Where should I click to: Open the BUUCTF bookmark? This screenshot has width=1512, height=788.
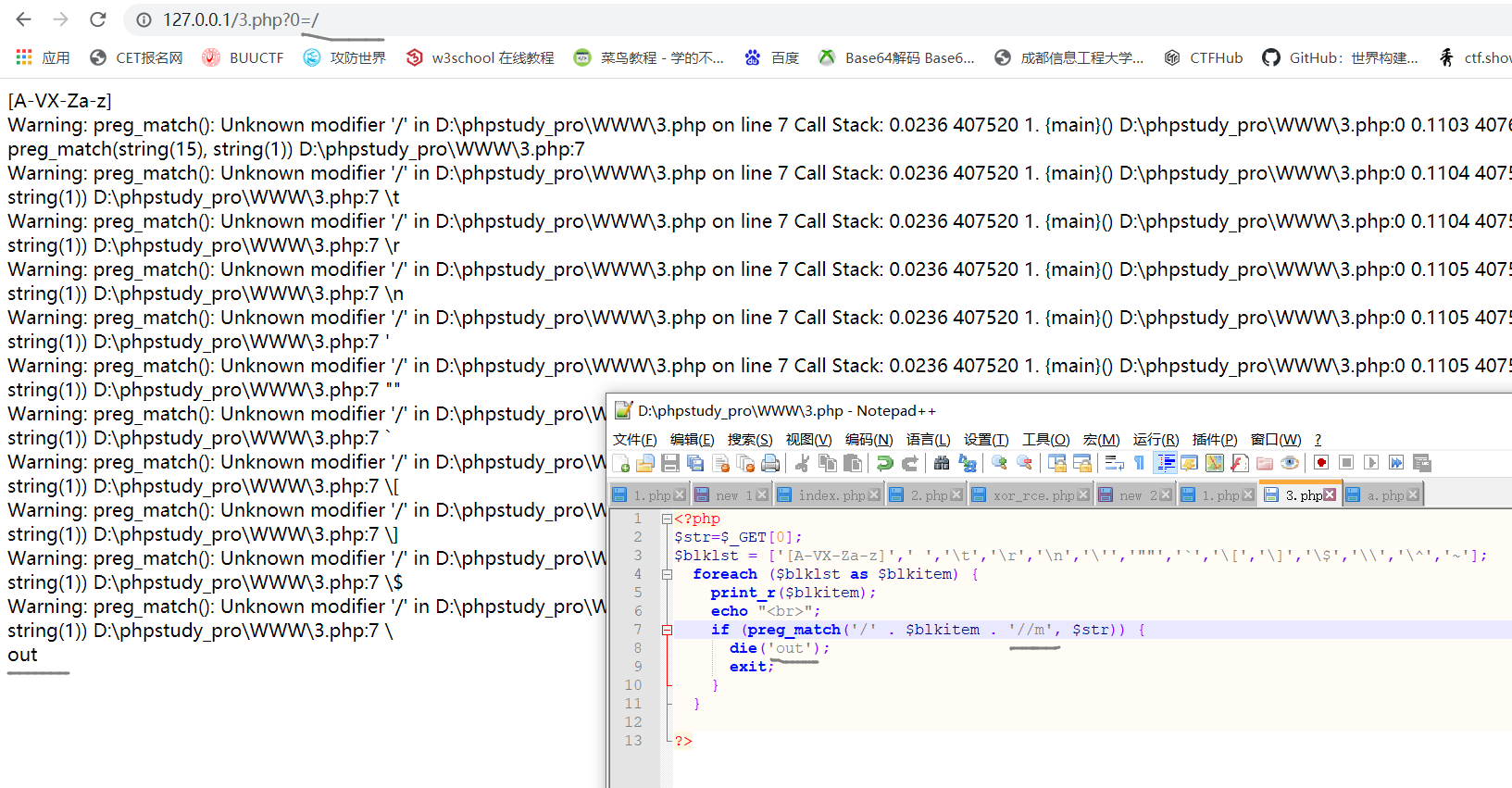pyautogui.click(x=244, y=57)
